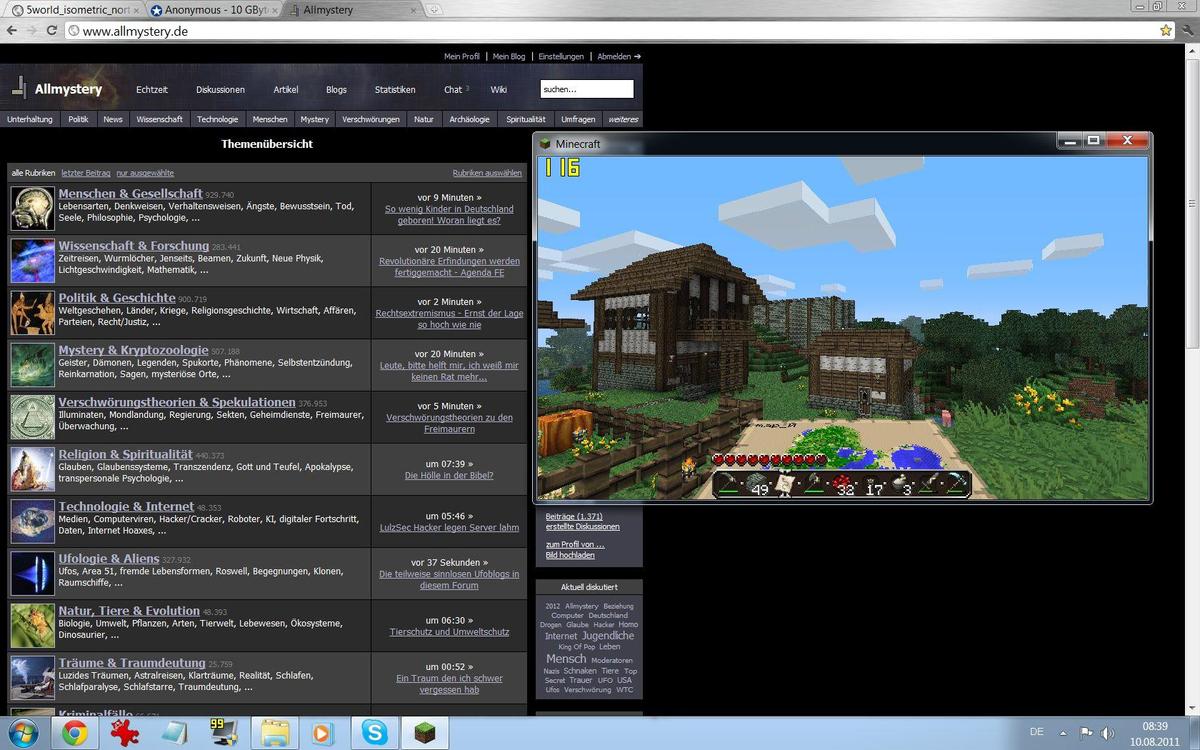
Task: Open the Einstellungen link
Action: (562, 57)
